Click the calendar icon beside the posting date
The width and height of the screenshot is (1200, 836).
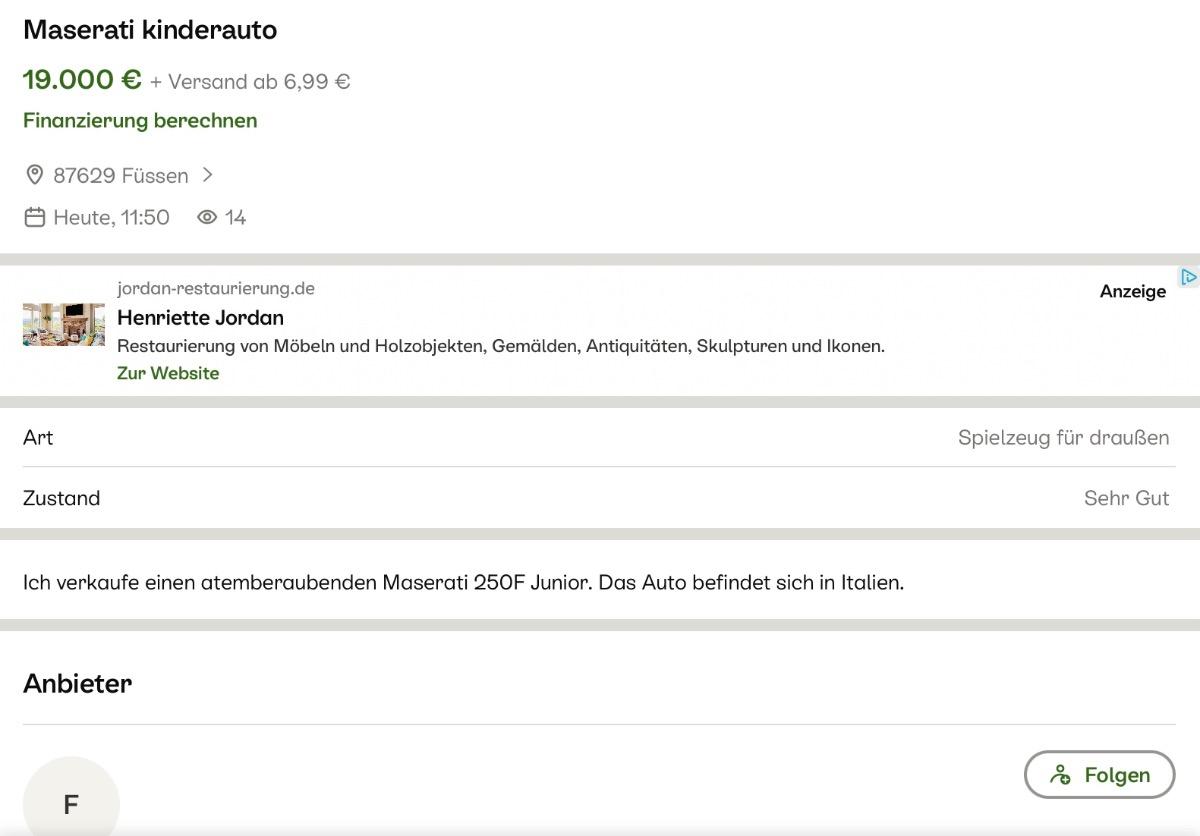(x=35, y=218)
